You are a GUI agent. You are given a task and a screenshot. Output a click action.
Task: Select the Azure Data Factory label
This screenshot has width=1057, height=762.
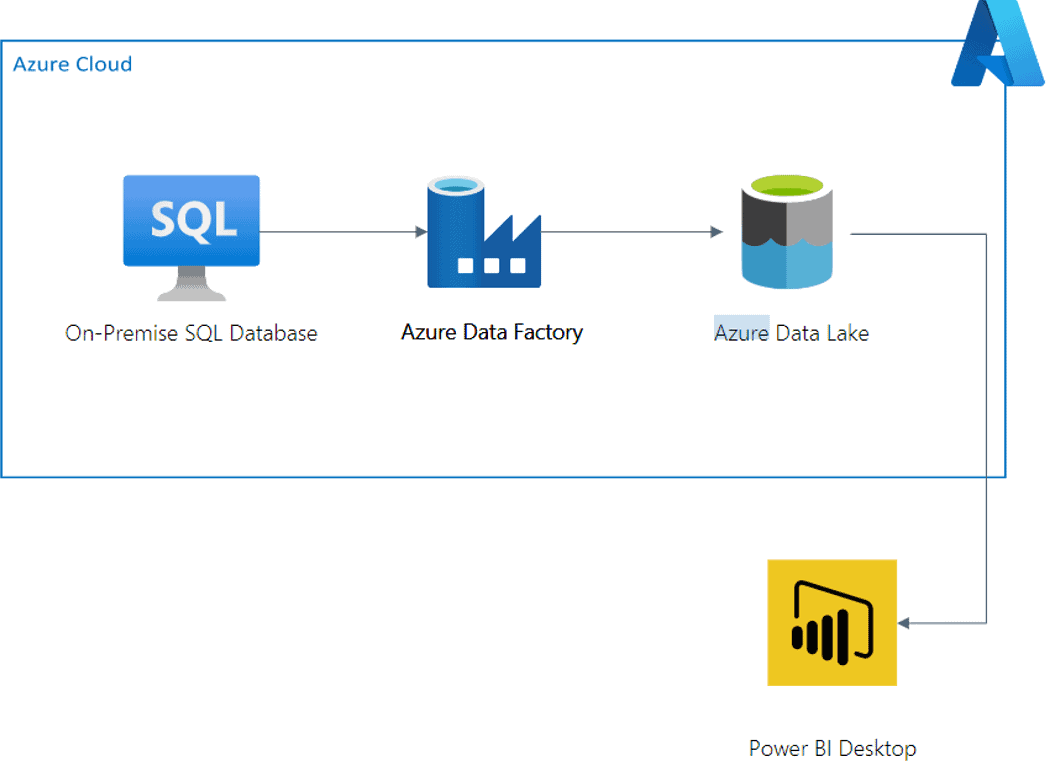492,332
